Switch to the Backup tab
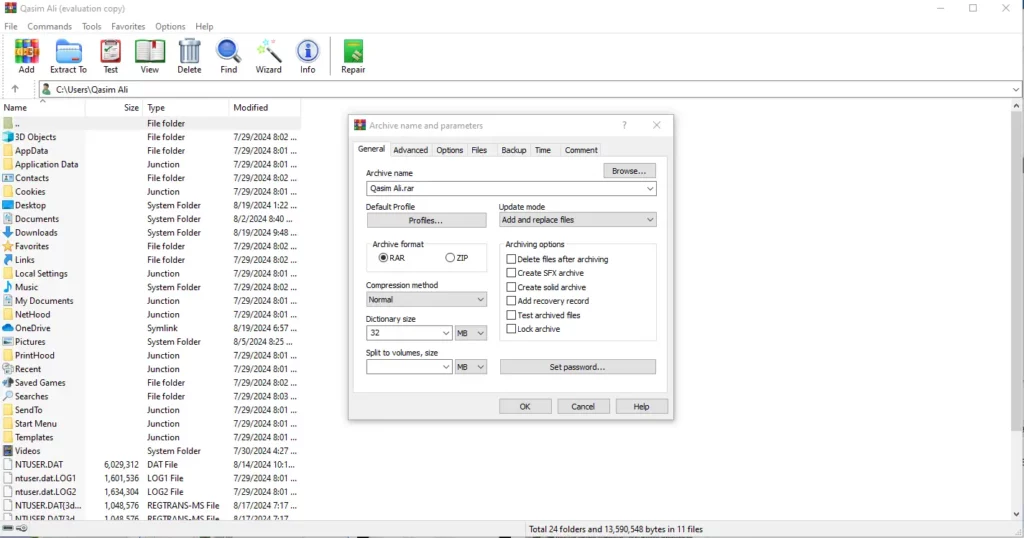Viewport: 1024px width, 538px height. [x=513, y=150]
